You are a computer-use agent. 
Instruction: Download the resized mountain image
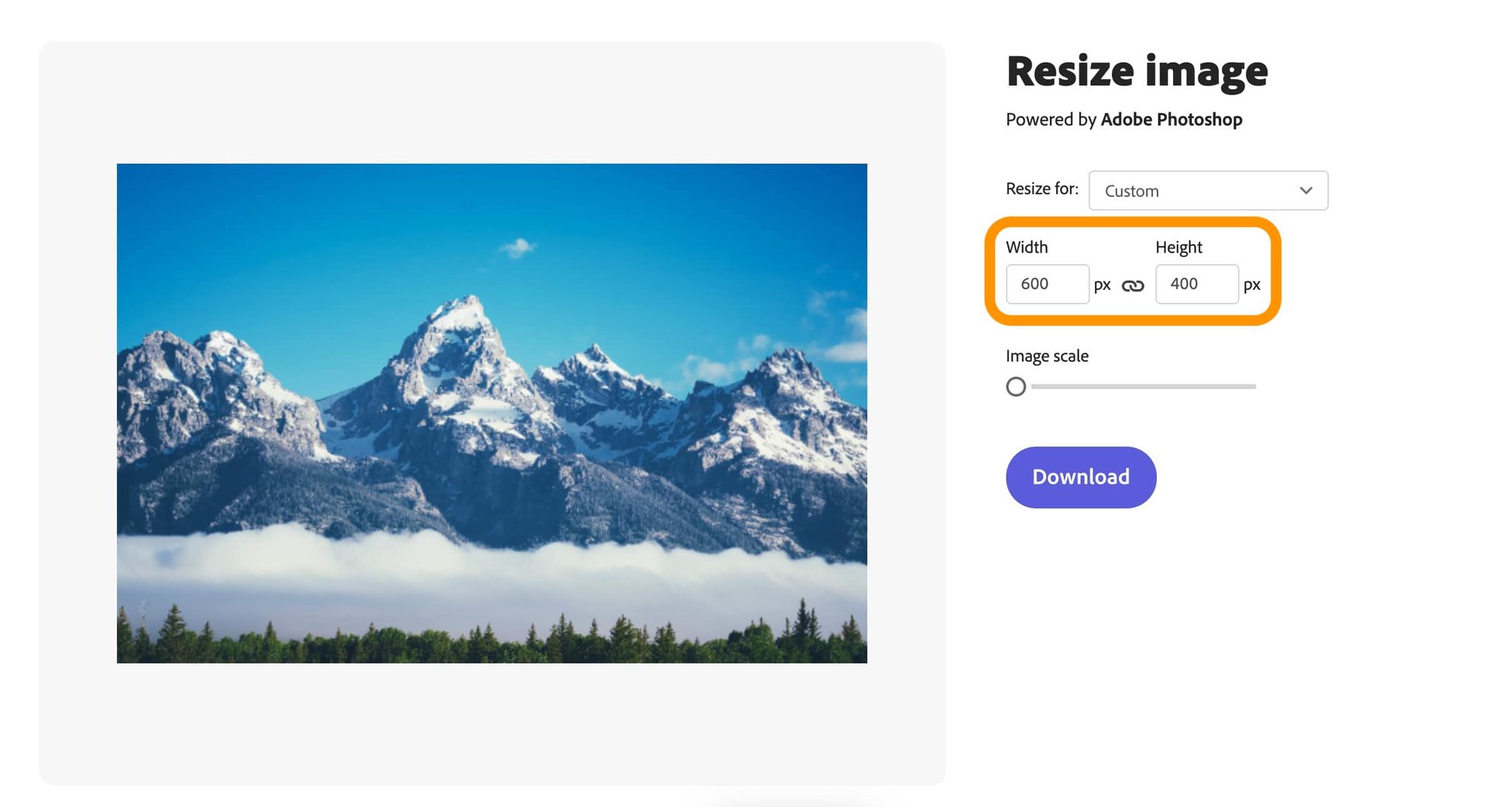1080,477
